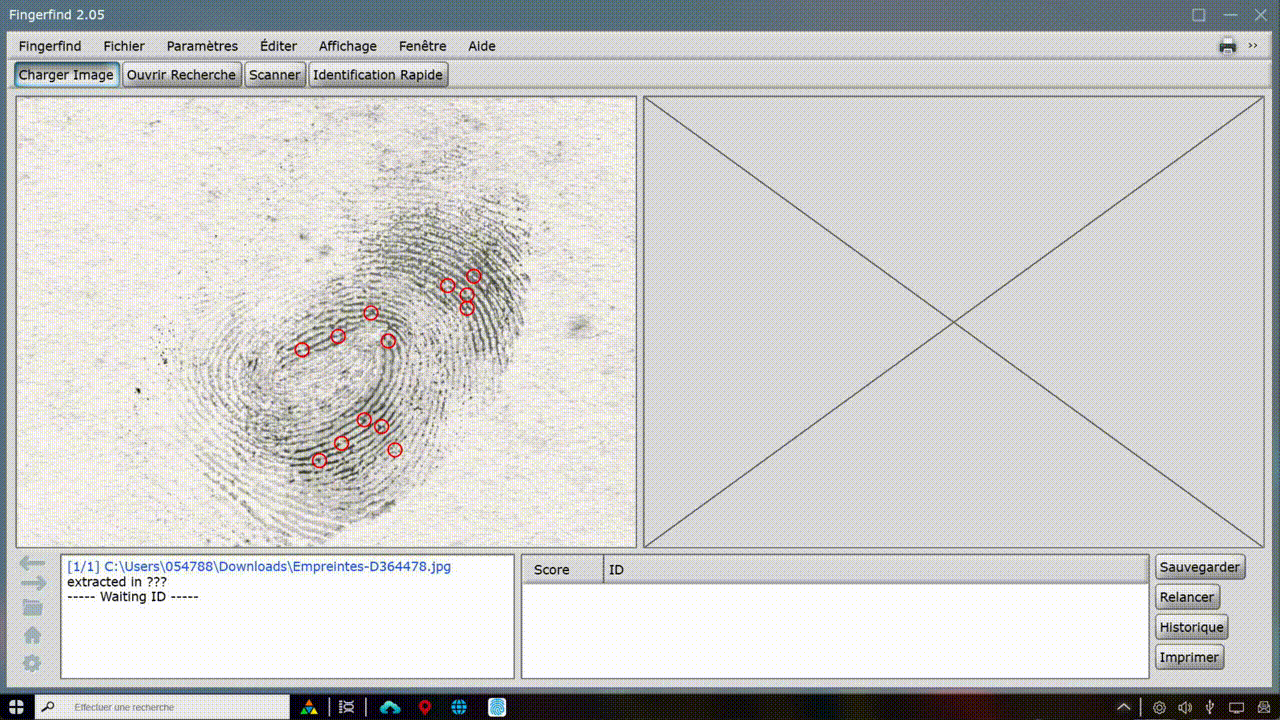Open the folder icon in left sidebar
1280x720 pixels.
pyautogui.click(x=32, y=607)
